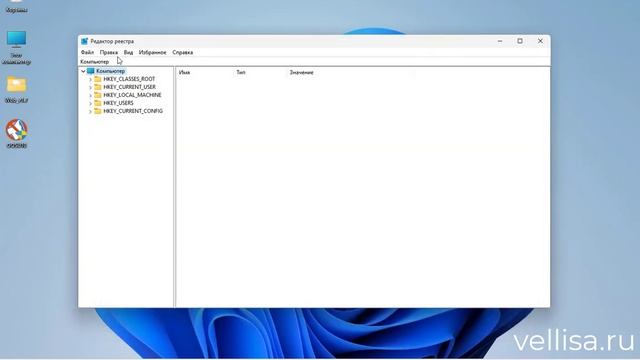
Task: Select the Компьютер label in tree
Action: pyautogui.click(x=110, y=71)
